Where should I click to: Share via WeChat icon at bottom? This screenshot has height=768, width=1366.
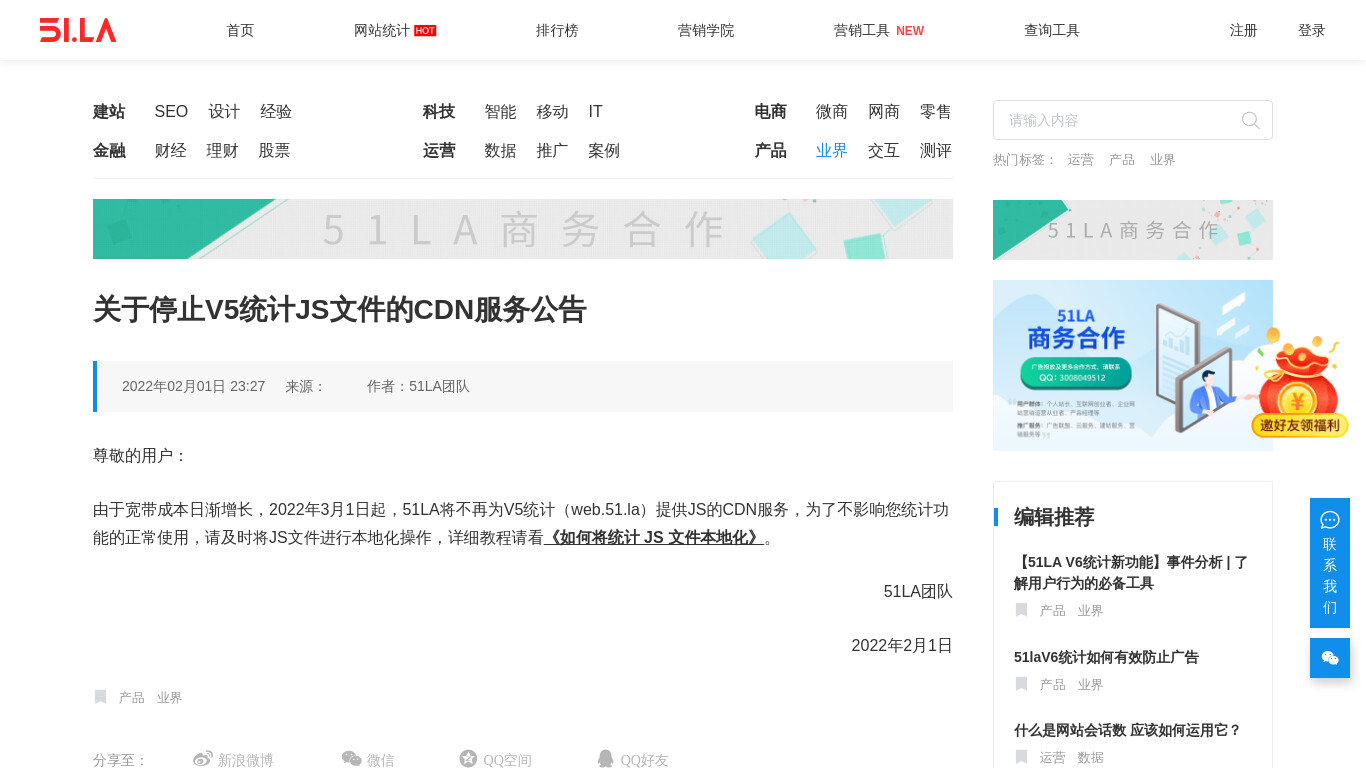coord(352,759)
